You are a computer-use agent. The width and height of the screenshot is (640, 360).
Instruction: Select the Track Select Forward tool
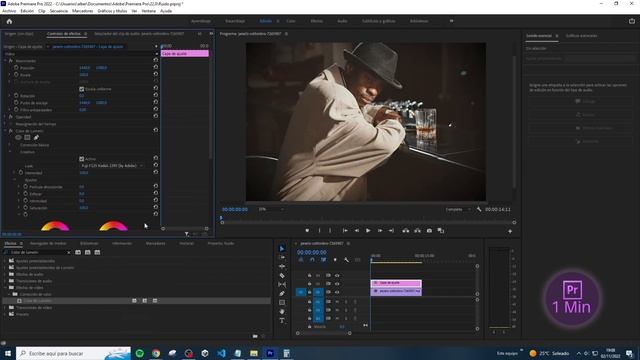(282, 258)
